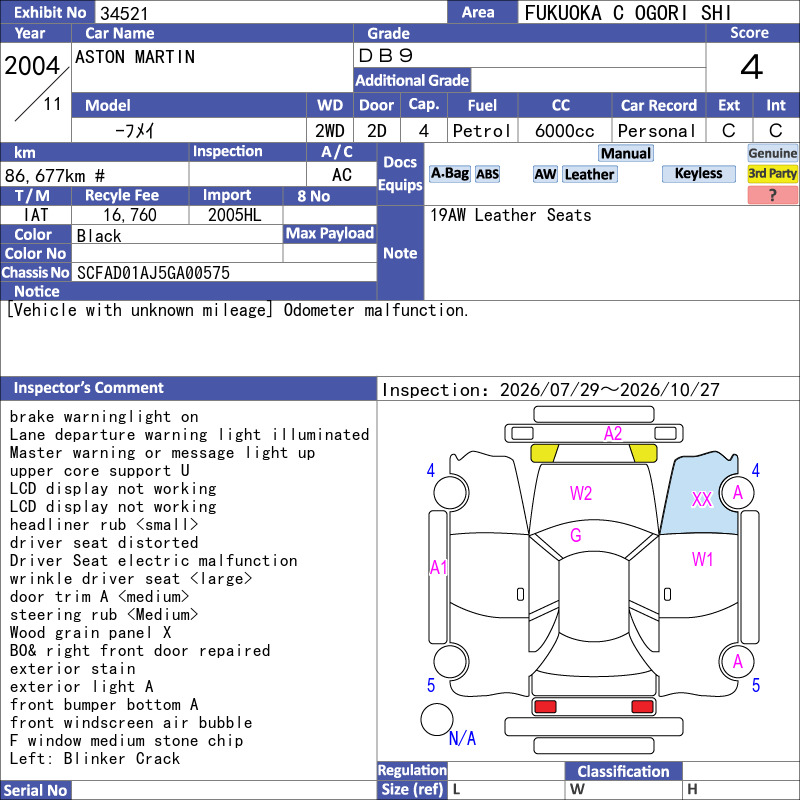Click the W1 mark on right door
Screen dimensions: 800x800
pos(702,560)
